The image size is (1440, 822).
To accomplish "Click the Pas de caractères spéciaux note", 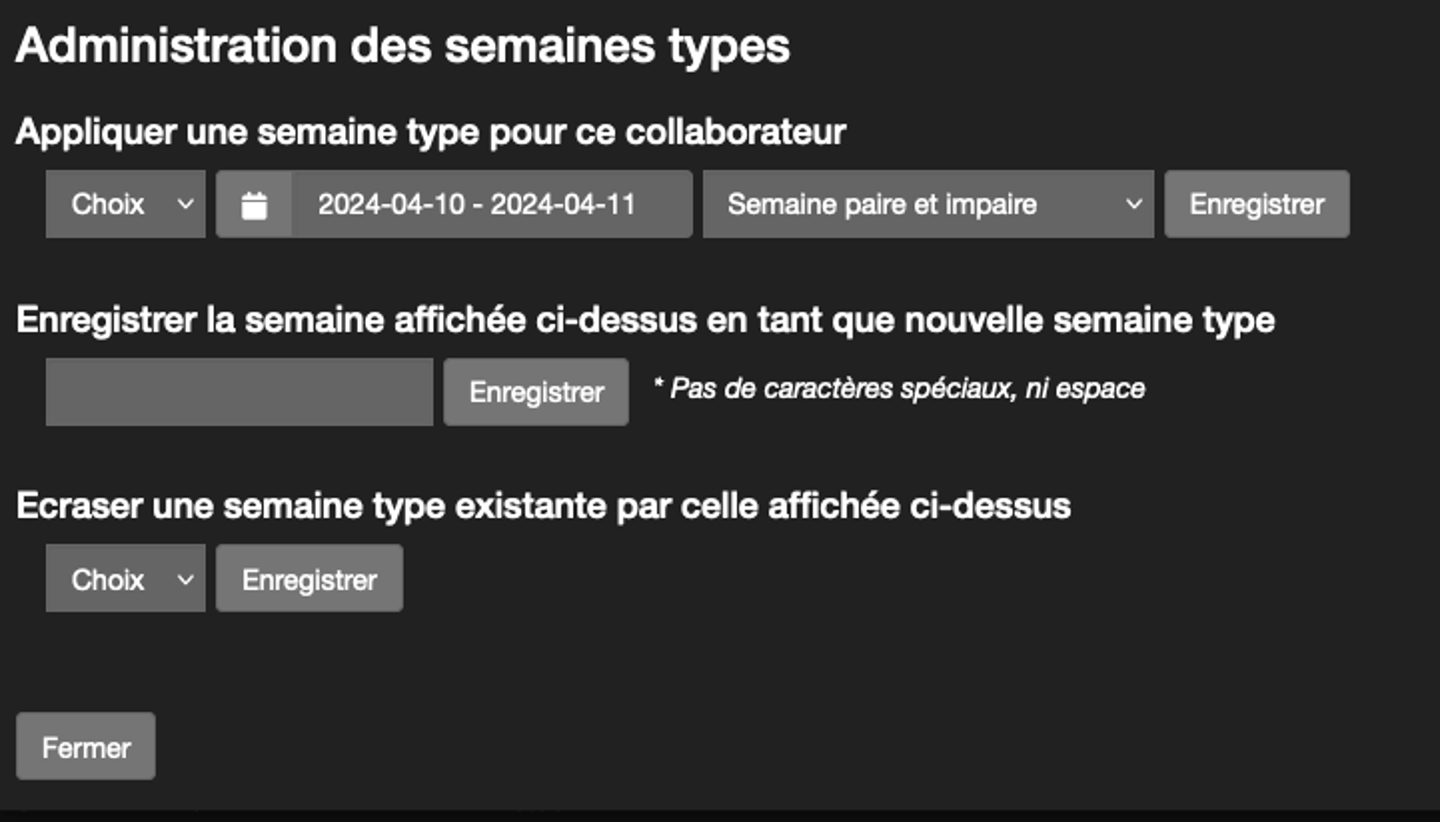I will [x=899, y=389].
